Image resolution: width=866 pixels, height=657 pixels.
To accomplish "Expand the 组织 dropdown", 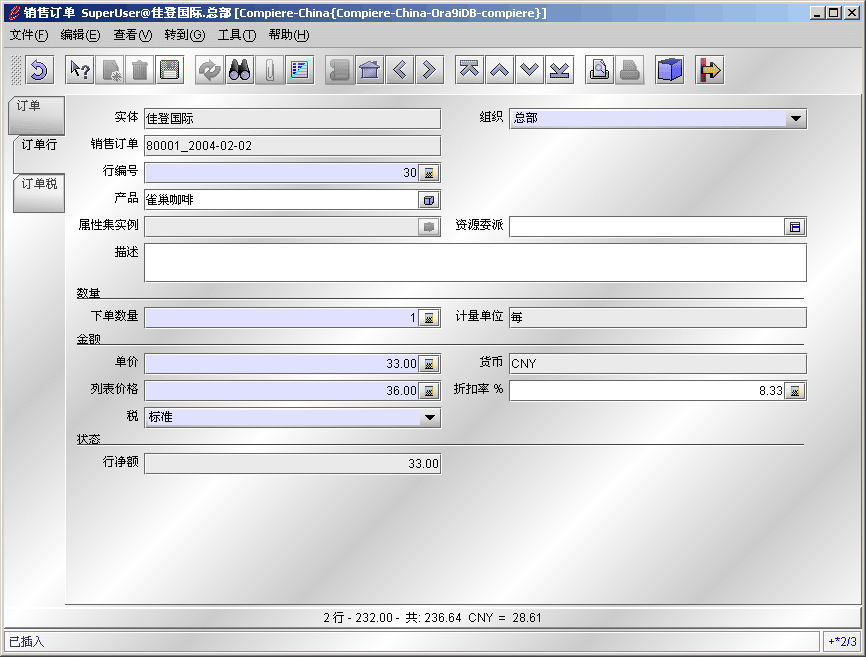I will tap(795, 119).
